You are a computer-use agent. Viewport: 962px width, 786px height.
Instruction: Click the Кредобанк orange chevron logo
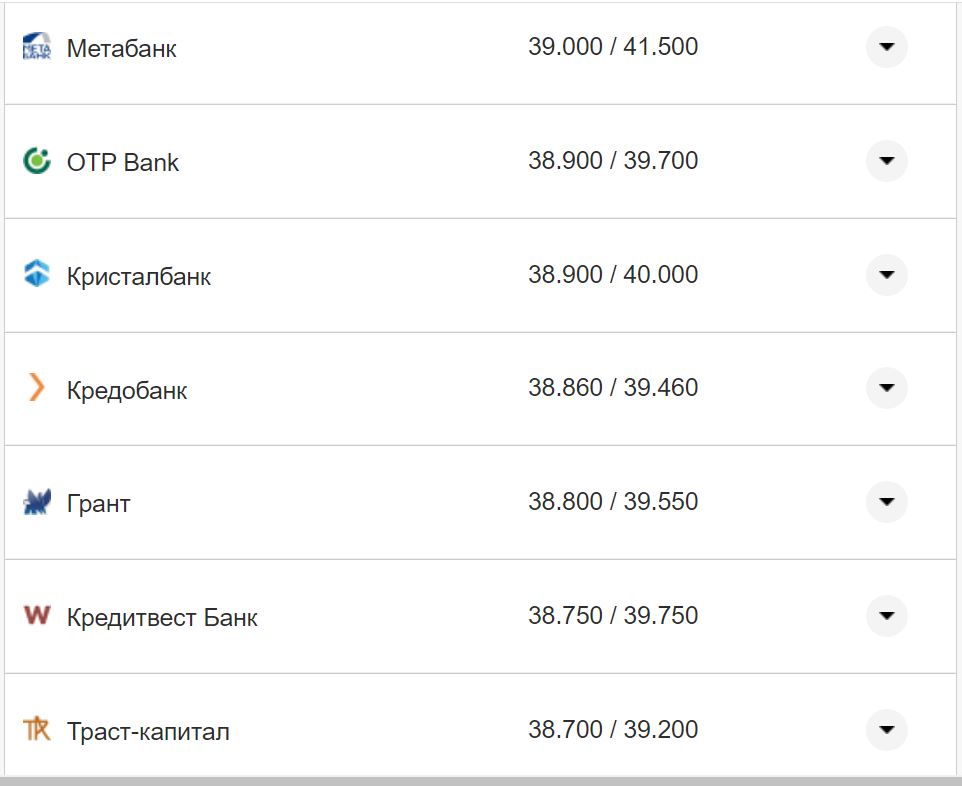36,388
